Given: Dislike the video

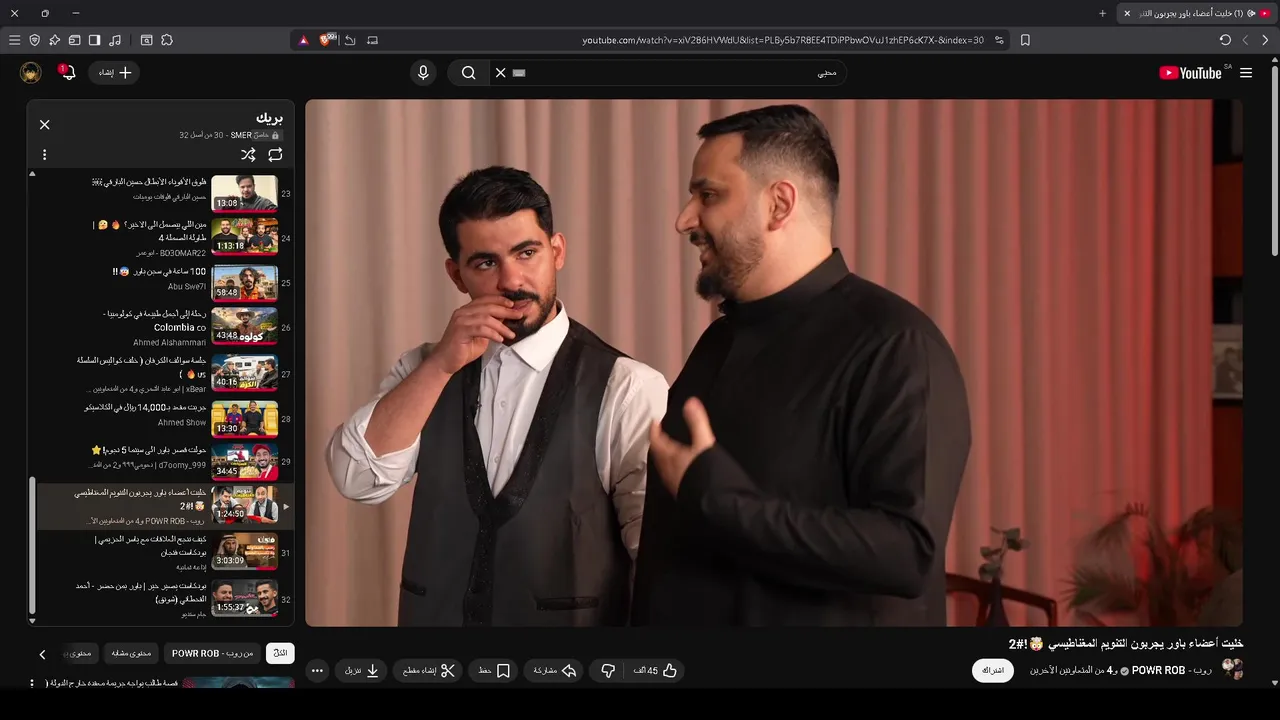Looking at the screenshot, I should click(607, 671).
